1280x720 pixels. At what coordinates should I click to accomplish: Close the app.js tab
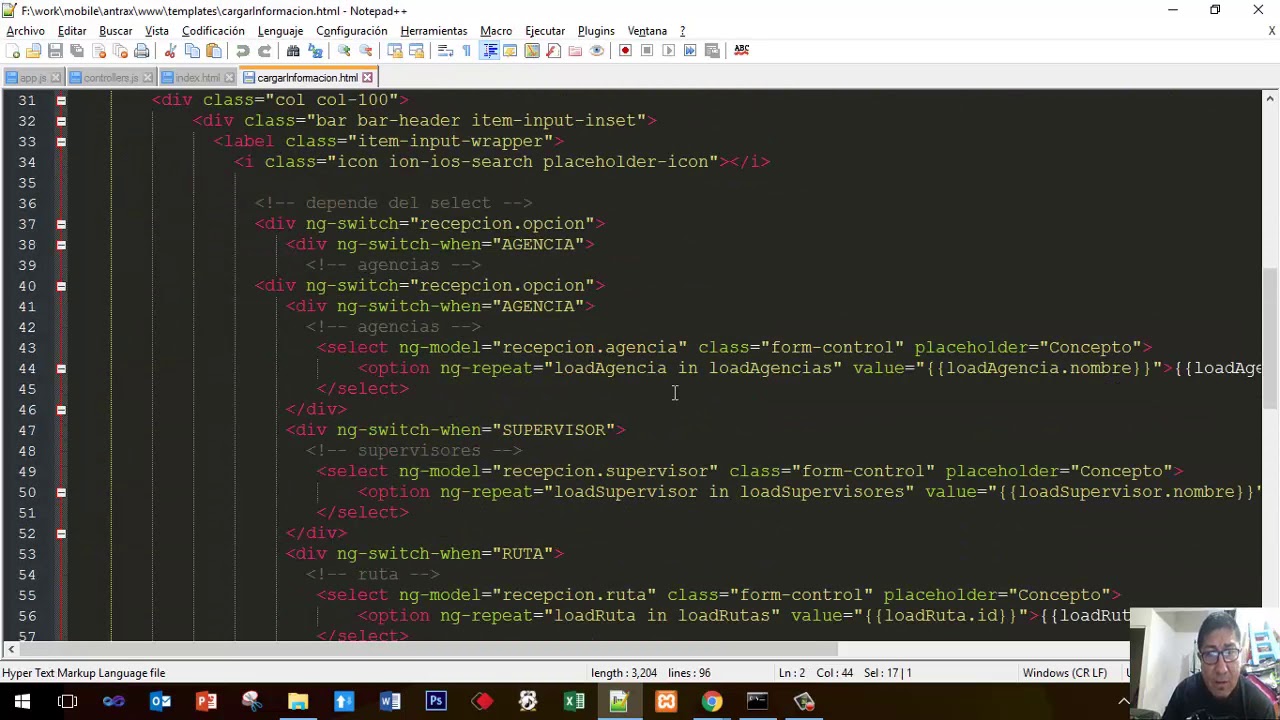point(56,78)
